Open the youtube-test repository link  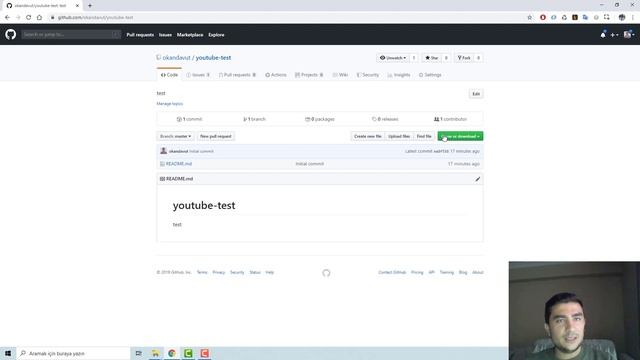pyautogui.click(x=213, y=58)
